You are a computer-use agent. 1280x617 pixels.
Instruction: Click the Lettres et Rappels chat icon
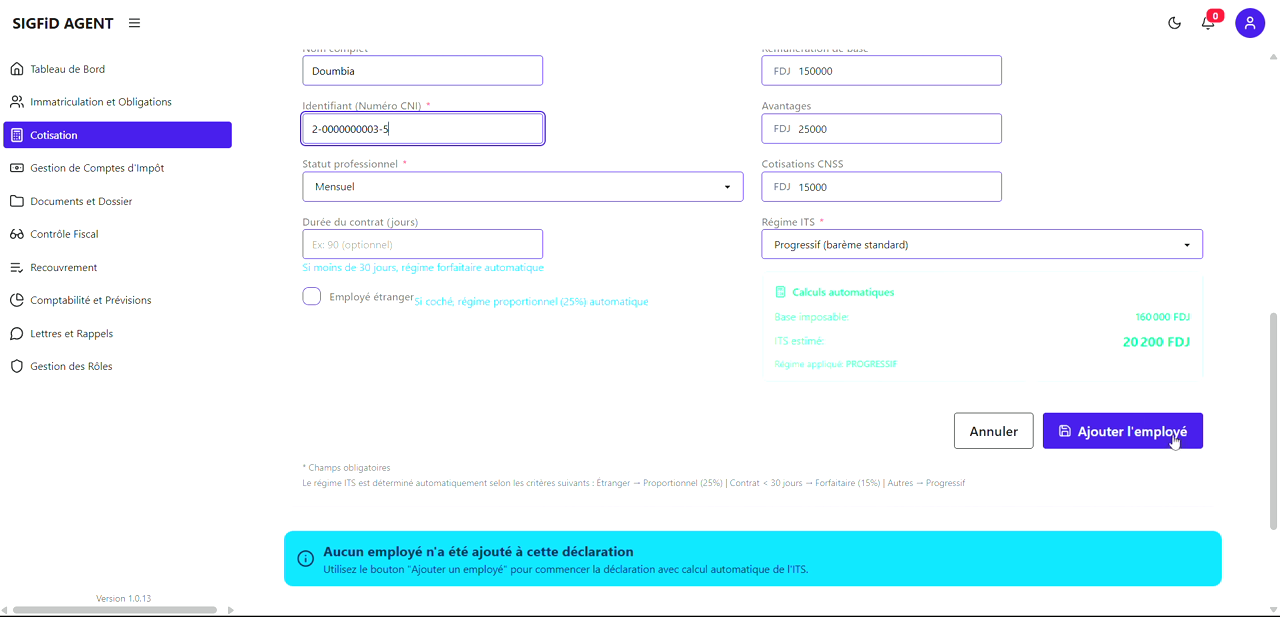point(17,333)
